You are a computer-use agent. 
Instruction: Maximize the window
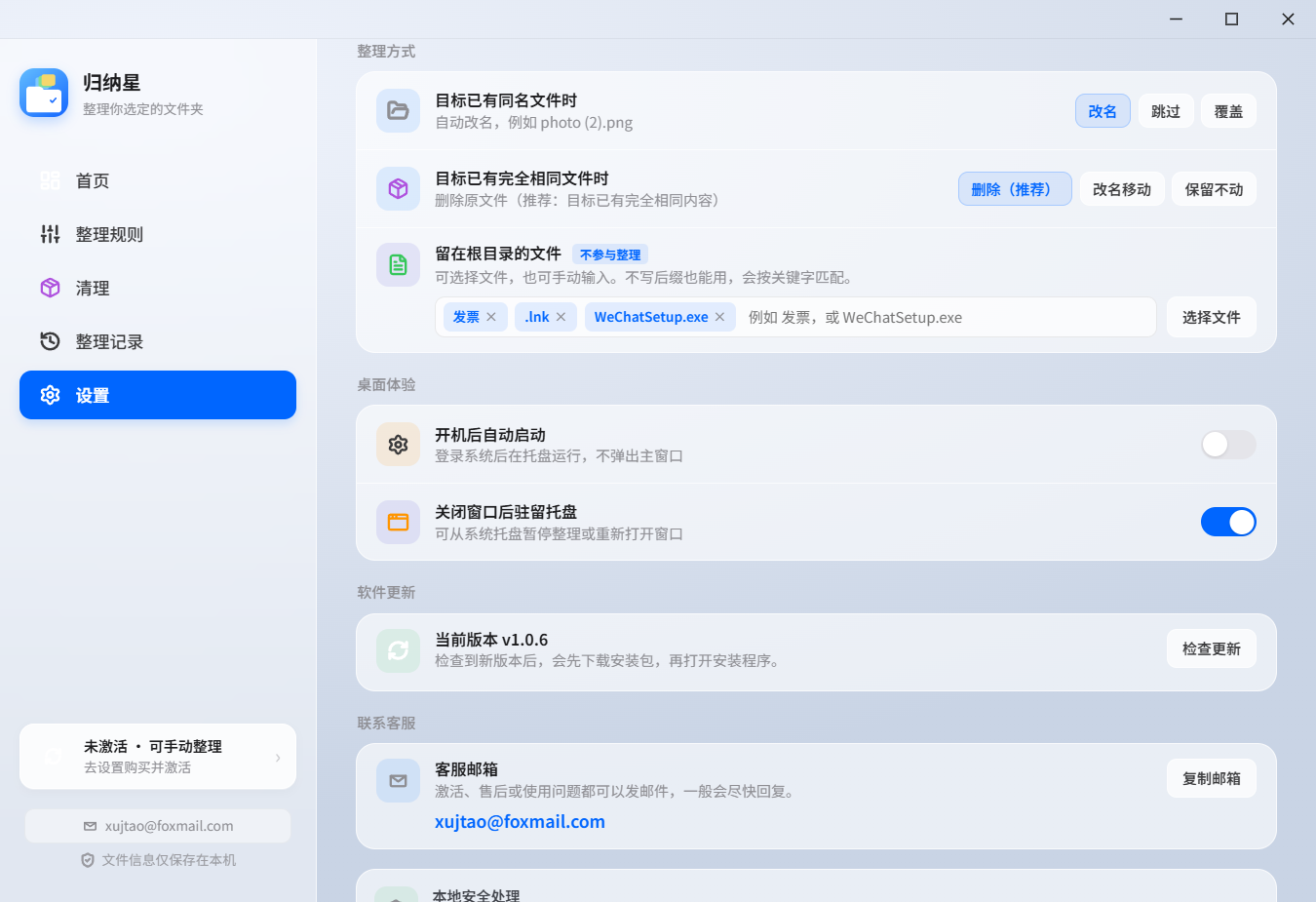tap(1231, 20)
